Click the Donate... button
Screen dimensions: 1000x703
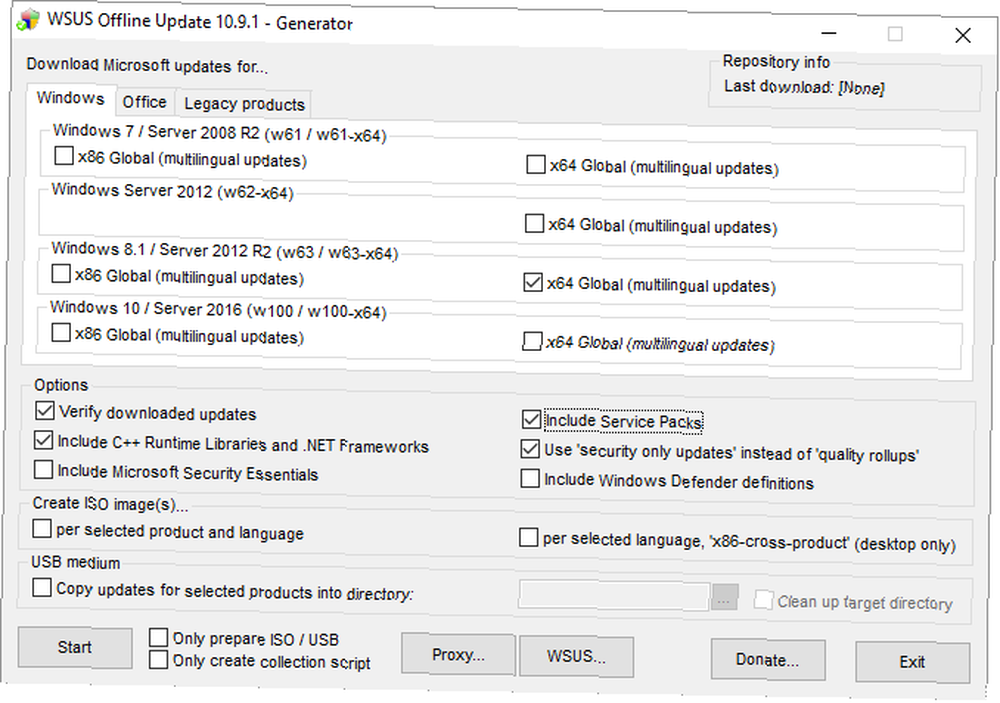point(768,660)
